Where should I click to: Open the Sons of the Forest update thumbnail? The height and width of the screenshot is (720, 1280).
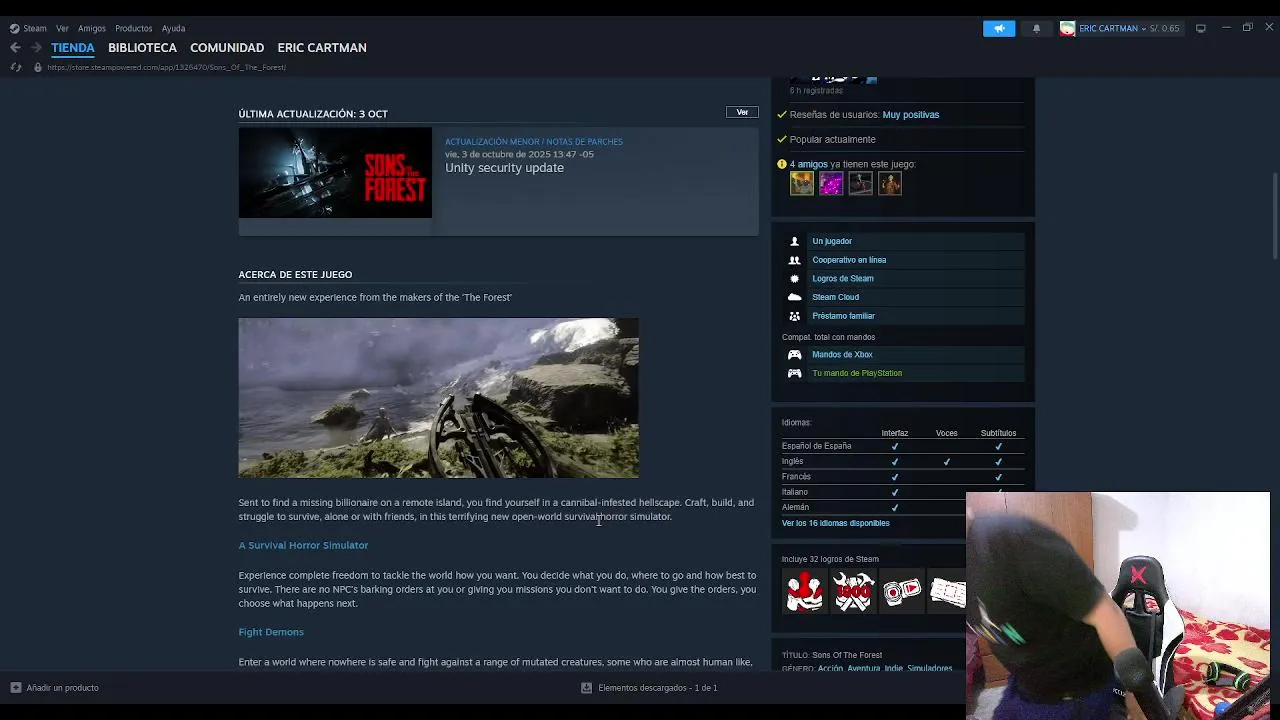point(335,173)
